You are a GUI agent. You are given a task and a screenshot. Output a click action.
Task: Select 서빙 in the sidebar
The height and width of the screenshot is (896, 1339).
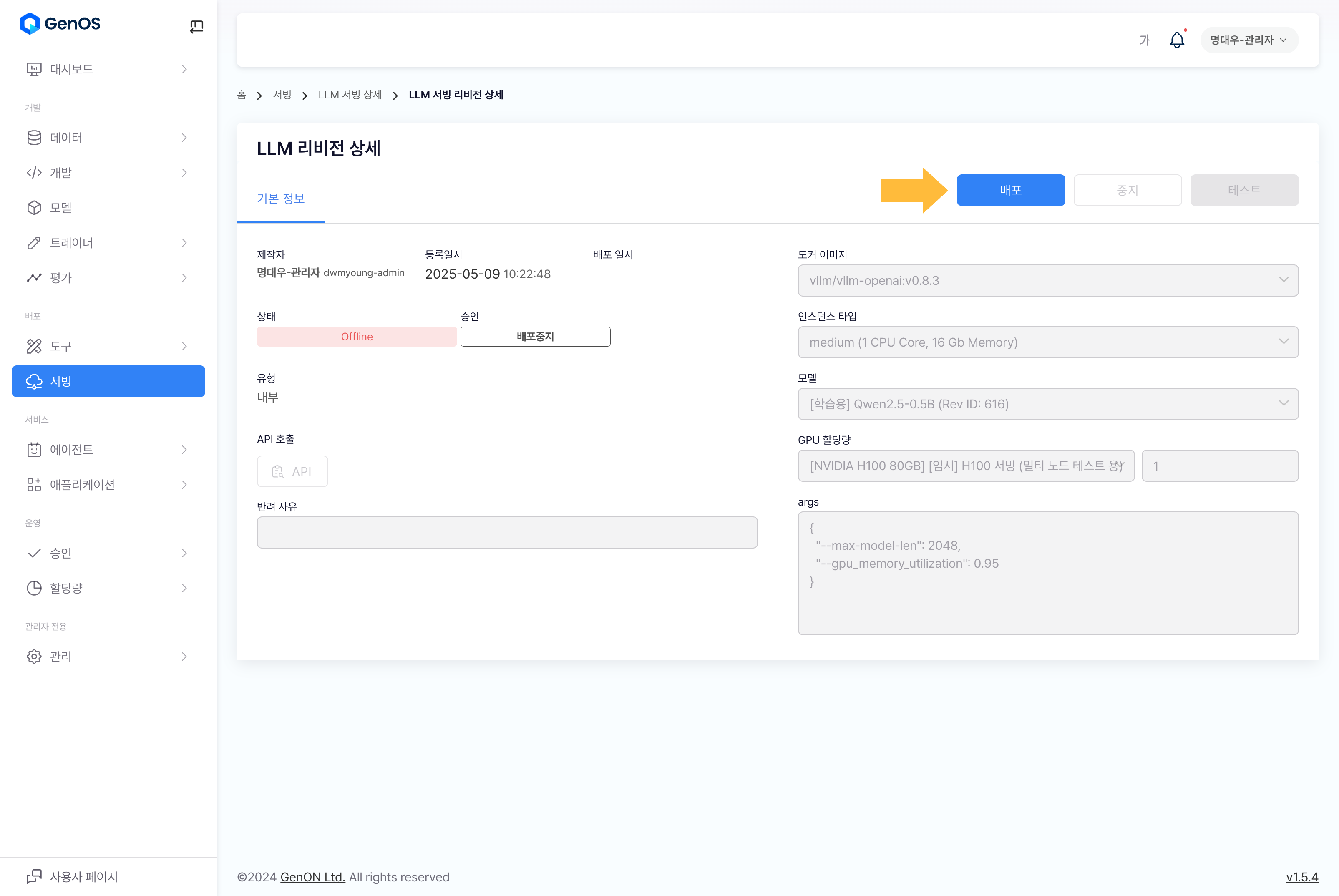pos(108,381)
